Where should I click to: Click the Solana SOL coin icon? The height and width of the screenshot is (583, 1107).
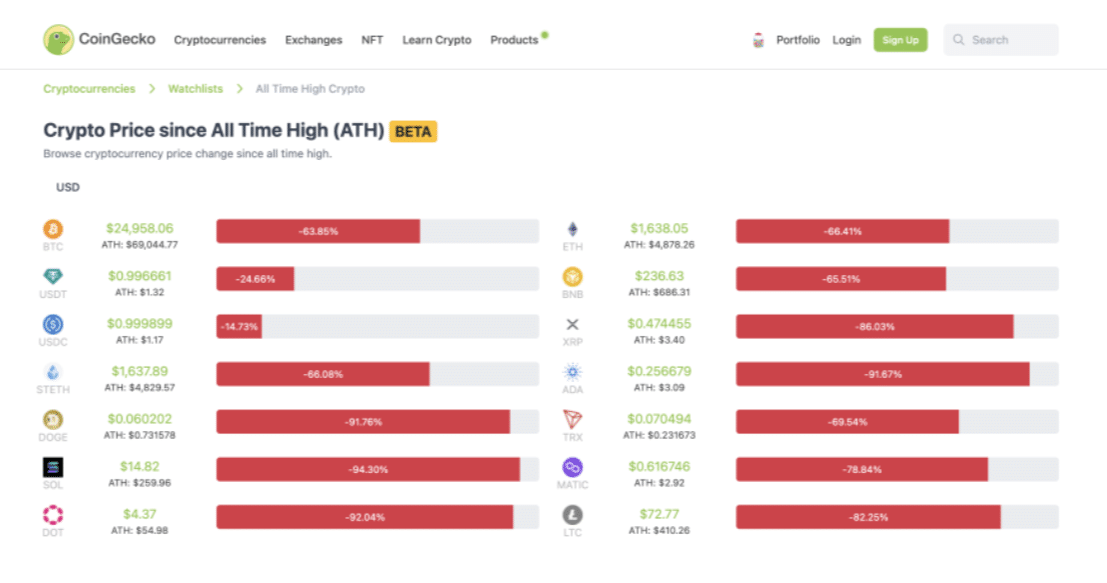53,467
